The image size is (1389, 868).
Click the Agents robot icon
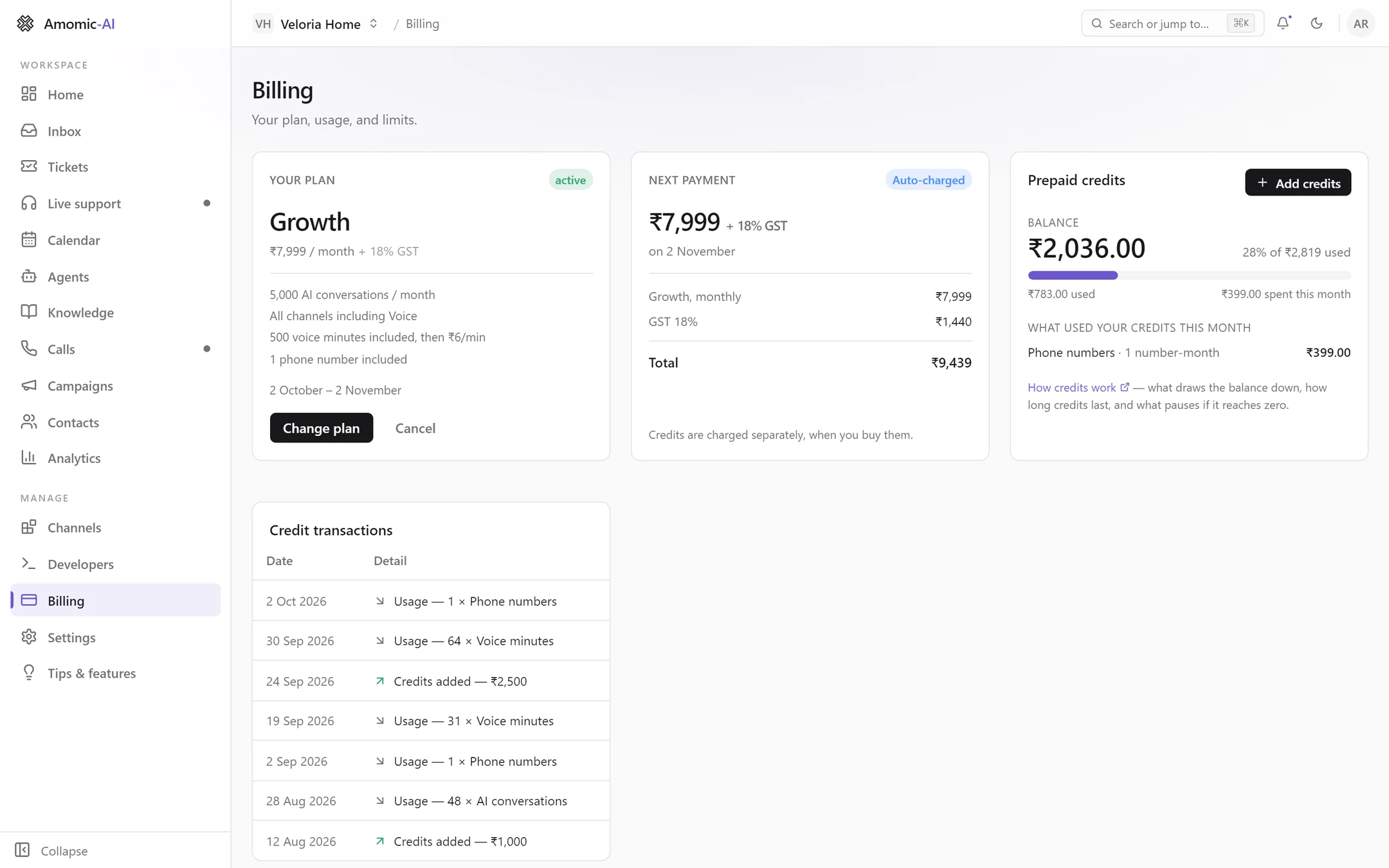[29, 276]
